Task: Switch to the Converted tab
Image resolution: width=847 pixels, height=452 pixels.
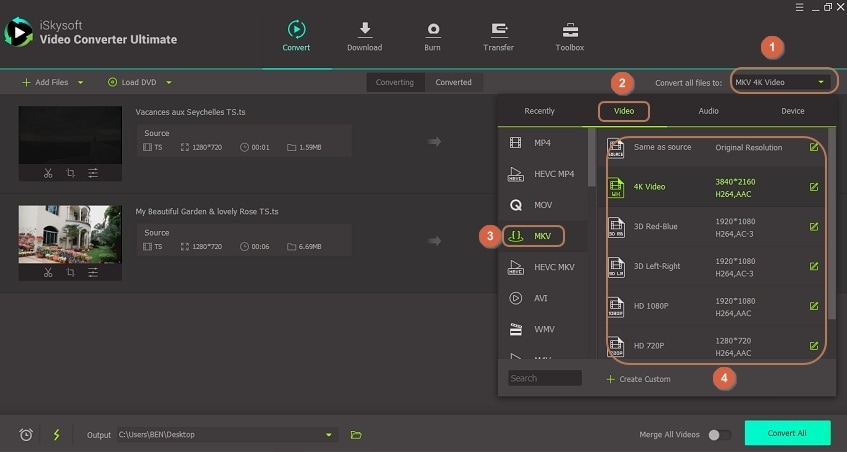Action: [x=454, y=82]
